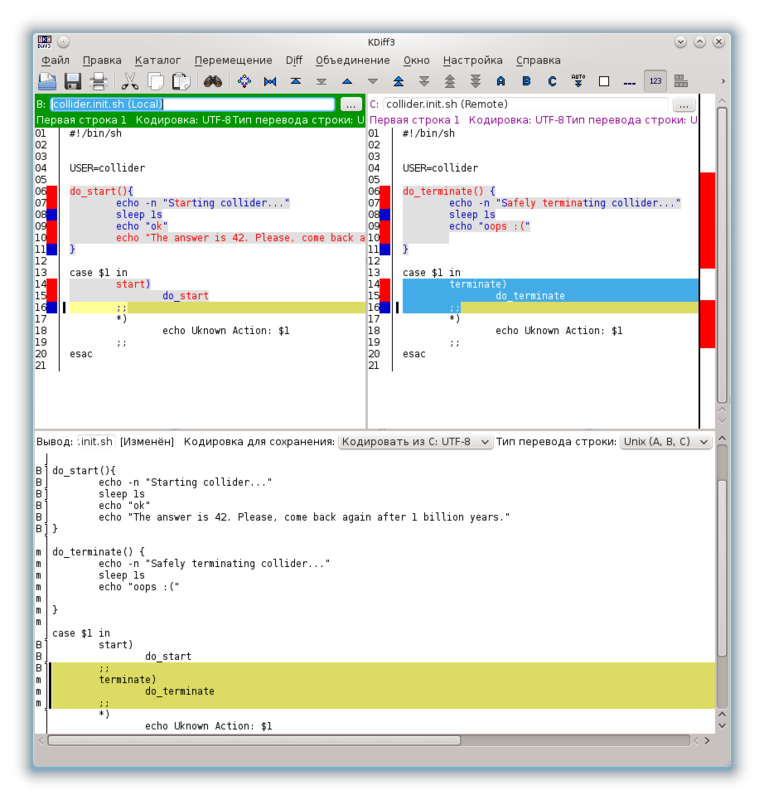The image size is (764, 800).
Task: Go to previous unsolved conflict triple arrow
Action: click(450, 81)
